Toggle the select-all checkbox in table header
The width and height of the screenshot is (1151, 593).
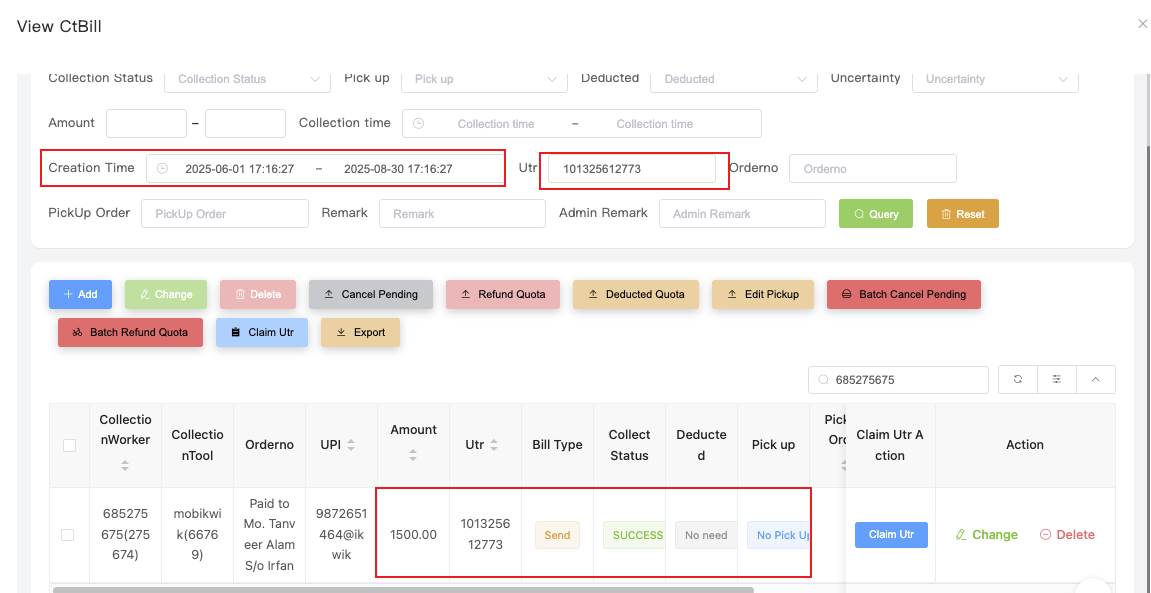(x=69, y=445)
